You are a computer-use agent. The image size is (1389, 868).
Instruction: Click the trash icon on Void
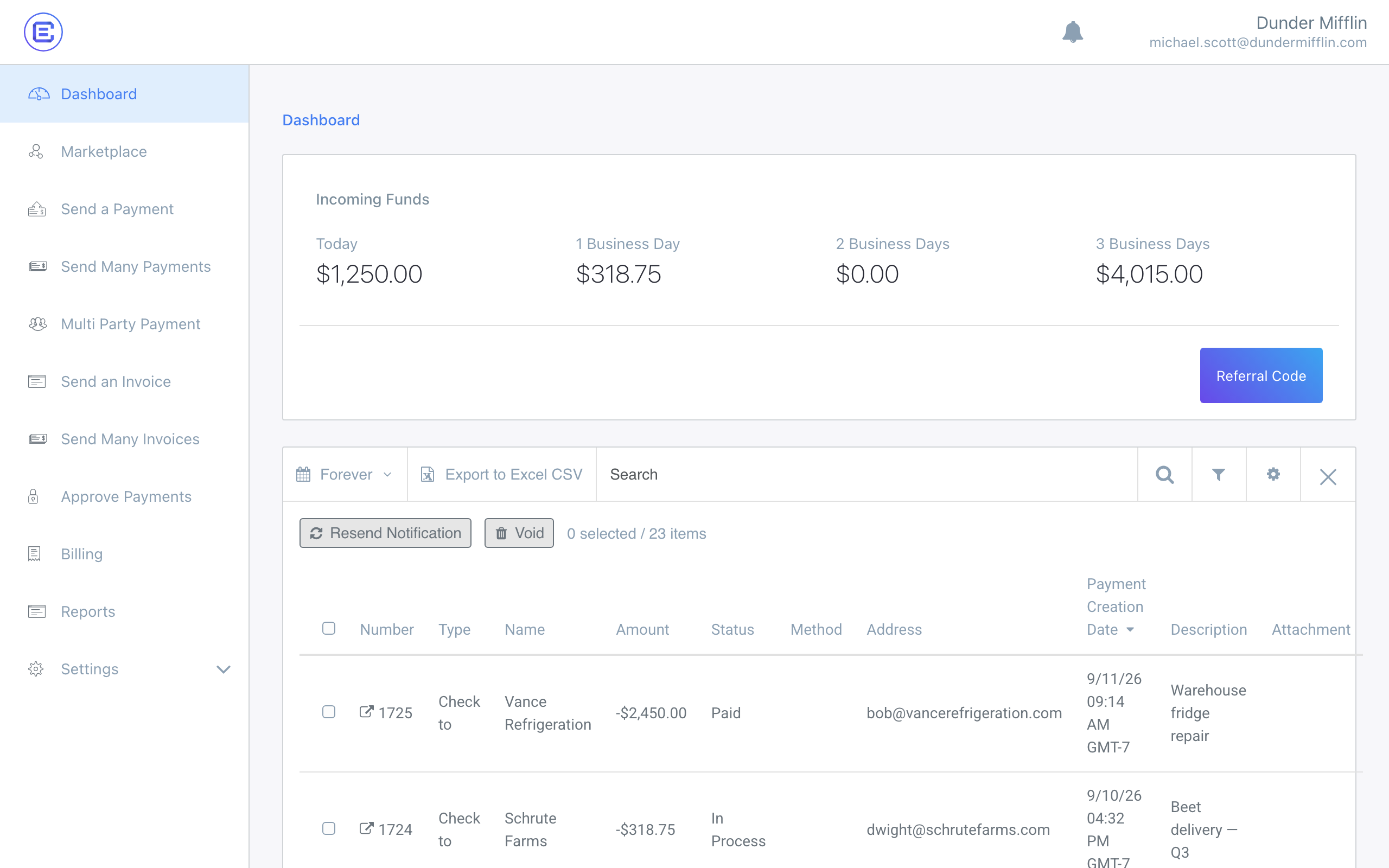pyautogui.click(x=501, y=533)
